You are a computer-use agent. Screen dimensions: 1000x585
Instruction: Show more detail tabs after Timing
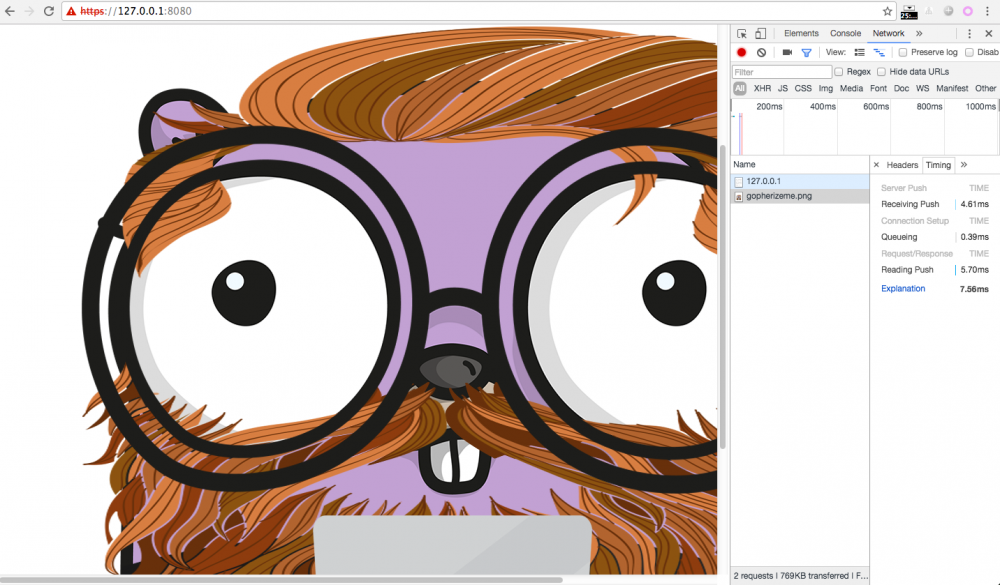(x=963, y=165)
